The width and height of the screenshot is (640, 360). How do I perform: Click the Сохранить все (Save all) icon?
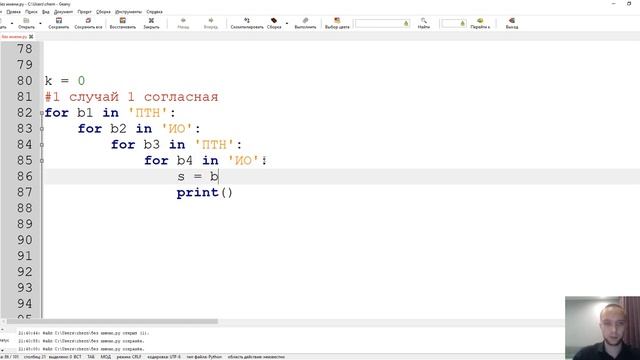[x=88, y=23]
